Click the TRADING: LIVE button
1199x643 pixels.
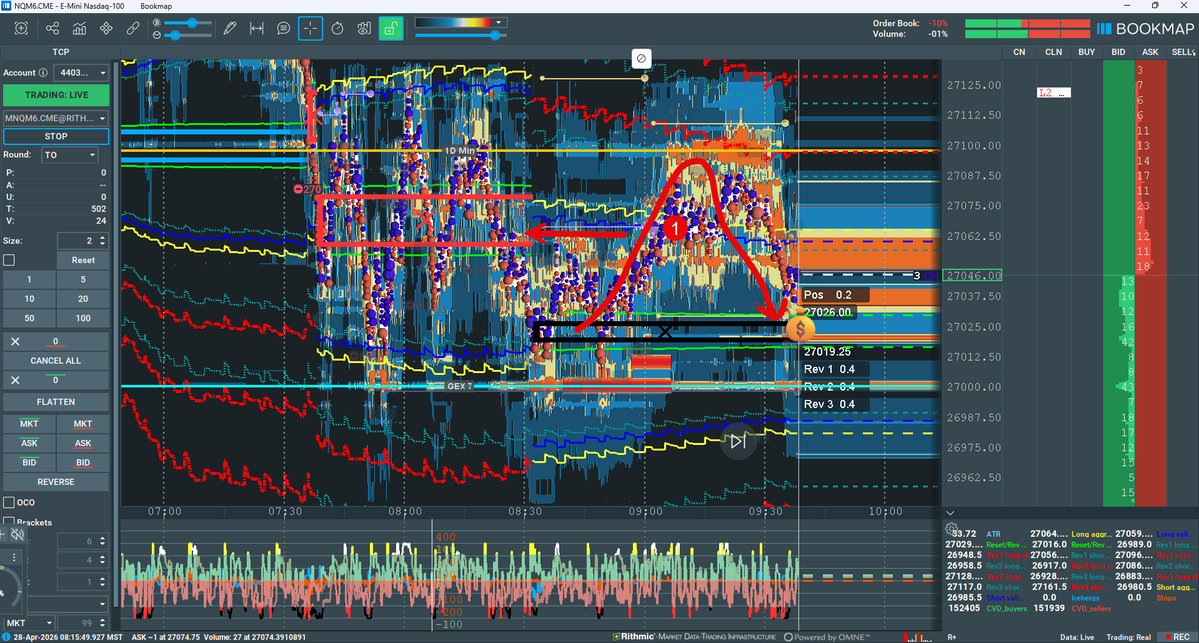56,95
